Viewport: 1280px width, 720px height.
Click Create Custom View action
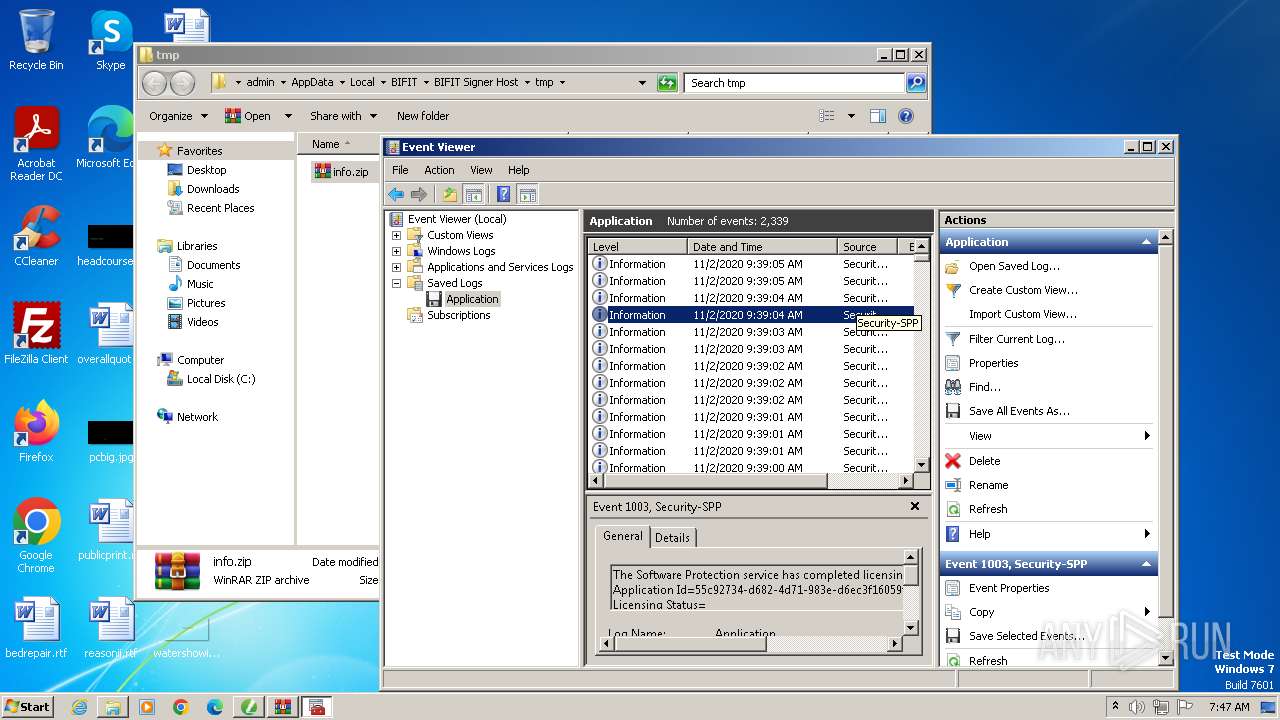point(1023,290)
